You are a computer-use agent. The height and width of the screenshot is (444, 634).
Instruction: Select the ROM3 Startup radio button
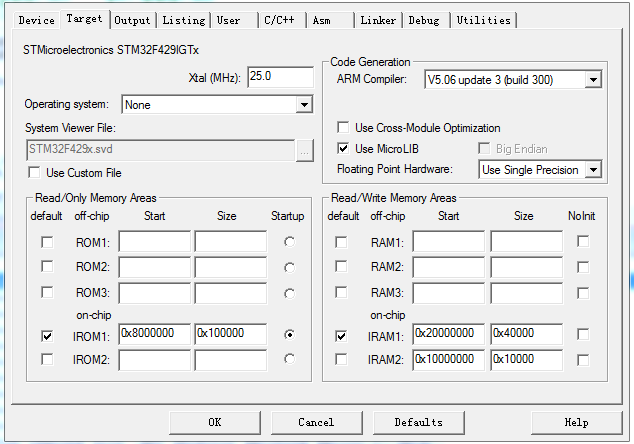click(x=290, y=294)
